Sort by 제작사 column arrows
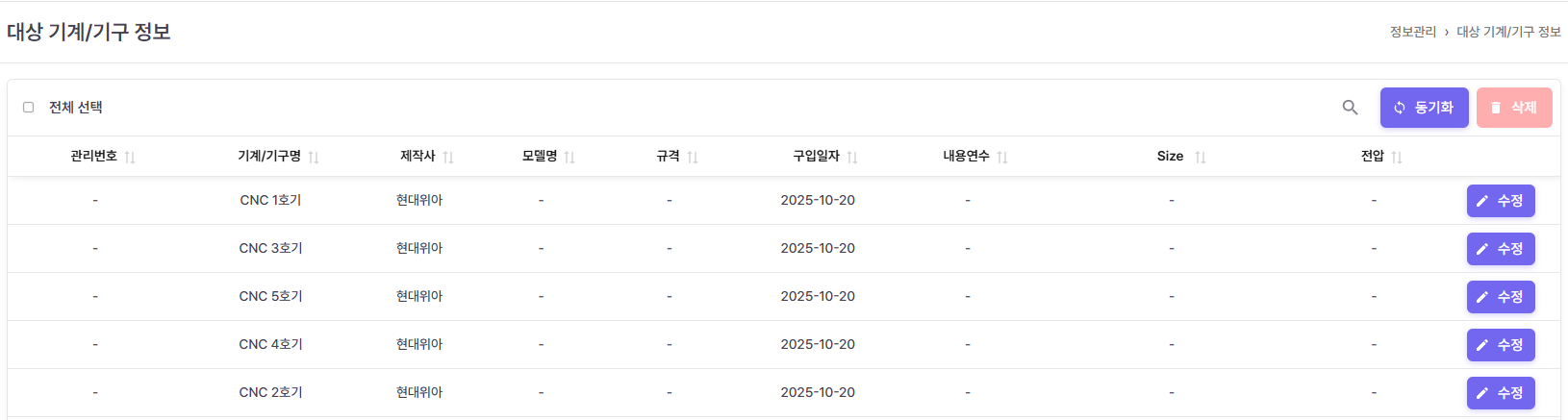Screen dimensions: 1568x420 pyautogui.click(x=448, y=157)
